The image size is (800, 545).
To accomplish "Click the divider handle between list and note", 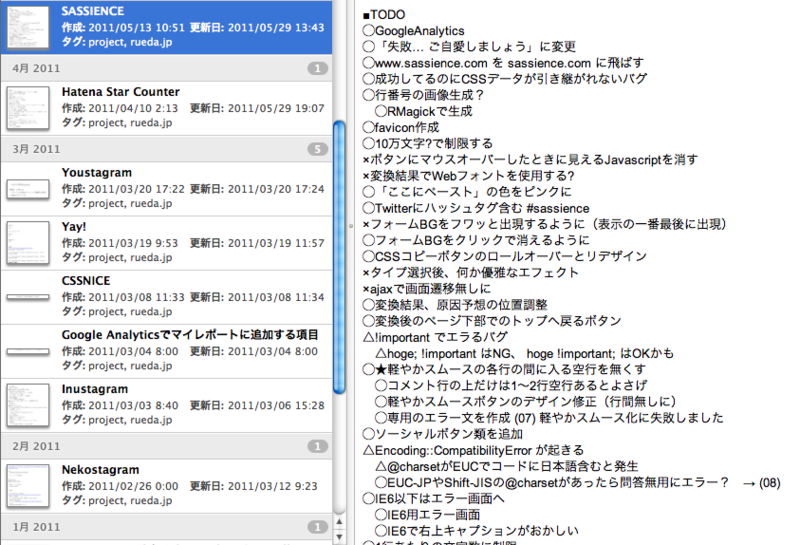I will pyautogui.click(x=349, y=227).
